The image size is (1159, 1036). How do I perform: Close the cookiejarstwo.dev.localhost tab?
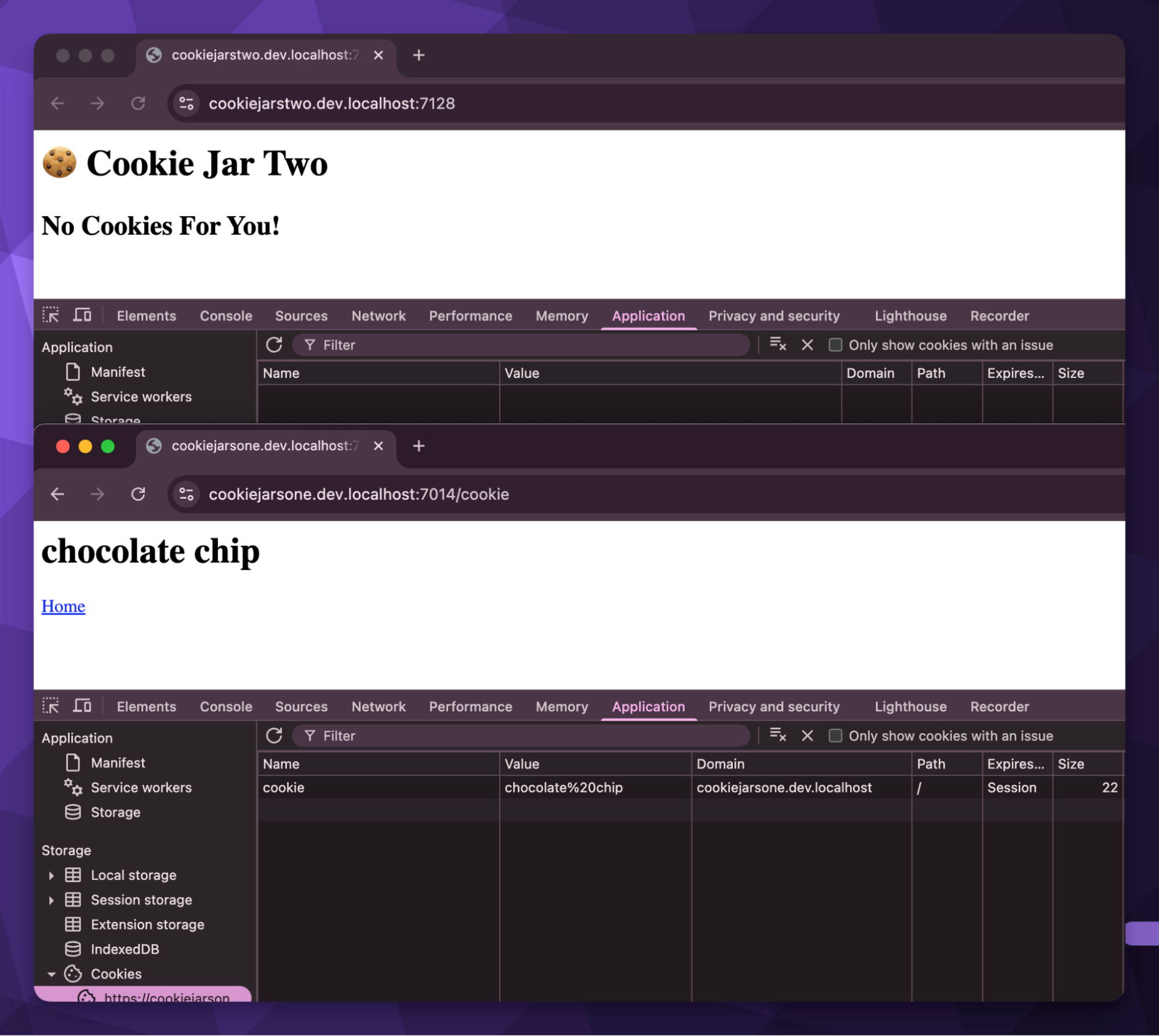click(379, 55)
